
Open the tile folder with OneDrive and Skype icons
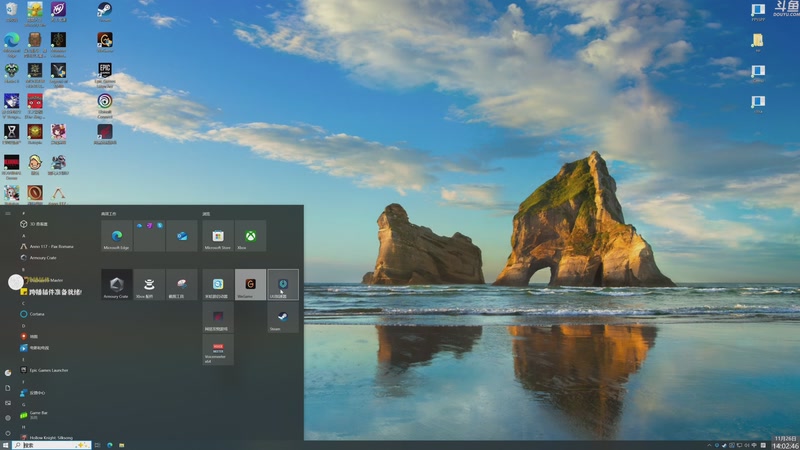[x=149, y=236]
